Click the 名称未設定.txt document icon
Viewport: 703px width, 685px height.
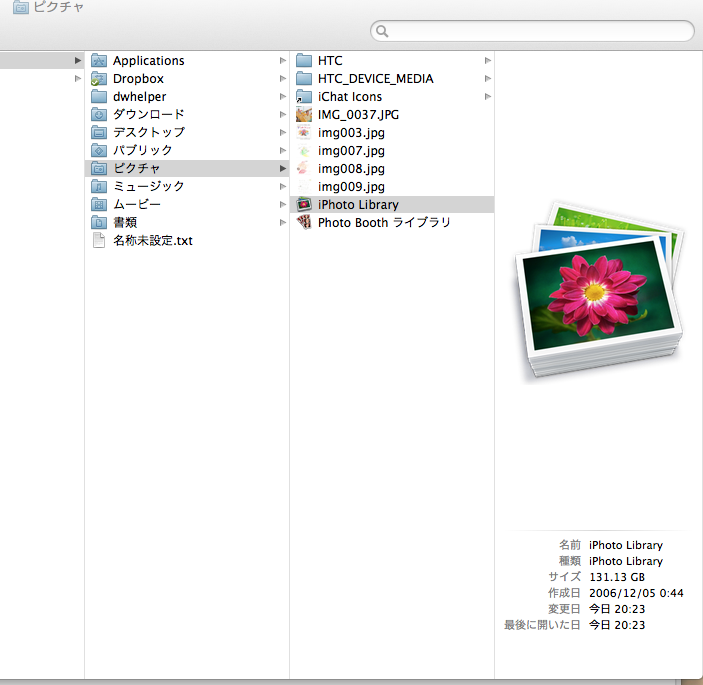[99, 240]
